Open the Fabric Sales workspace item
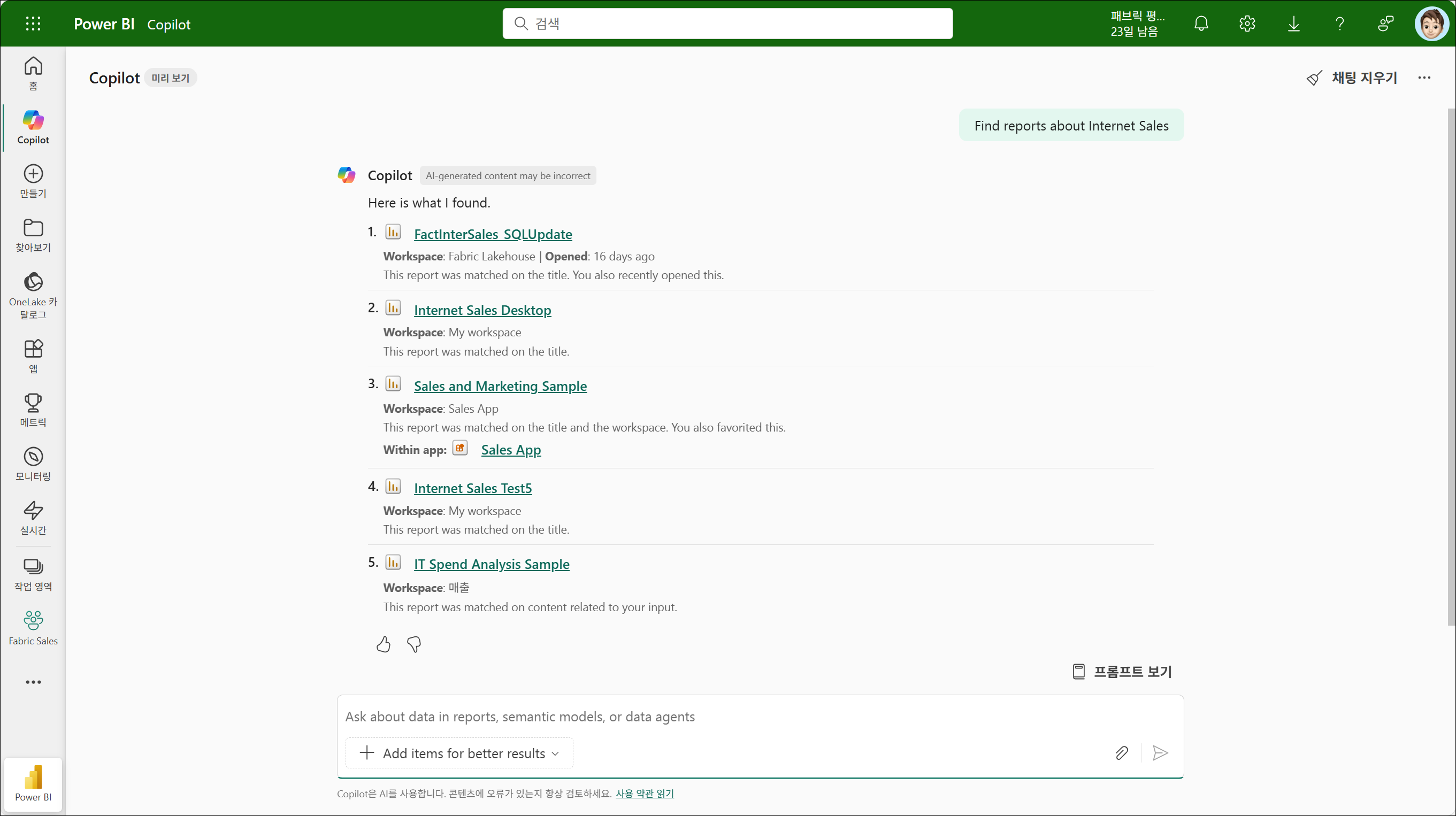Viewport: 1456px width, 816px height. (x=33, y=627)
